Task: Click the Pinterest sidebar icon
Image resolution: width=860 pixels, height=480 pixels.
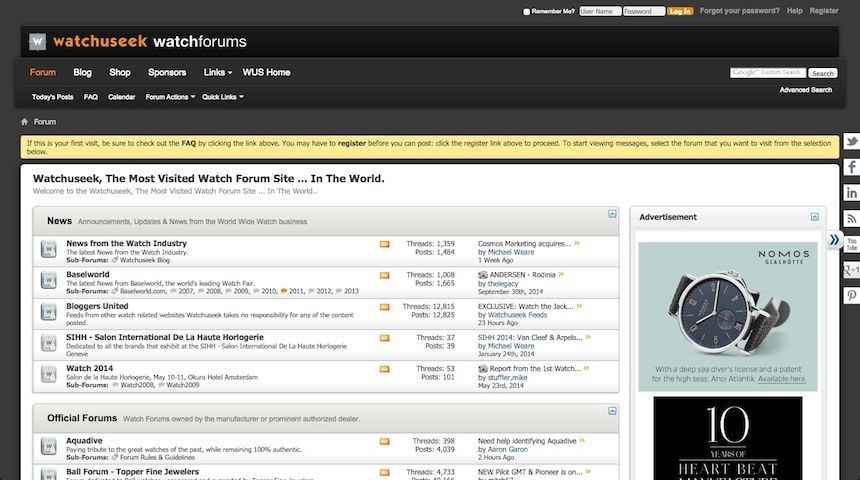Action: (851, 295)
